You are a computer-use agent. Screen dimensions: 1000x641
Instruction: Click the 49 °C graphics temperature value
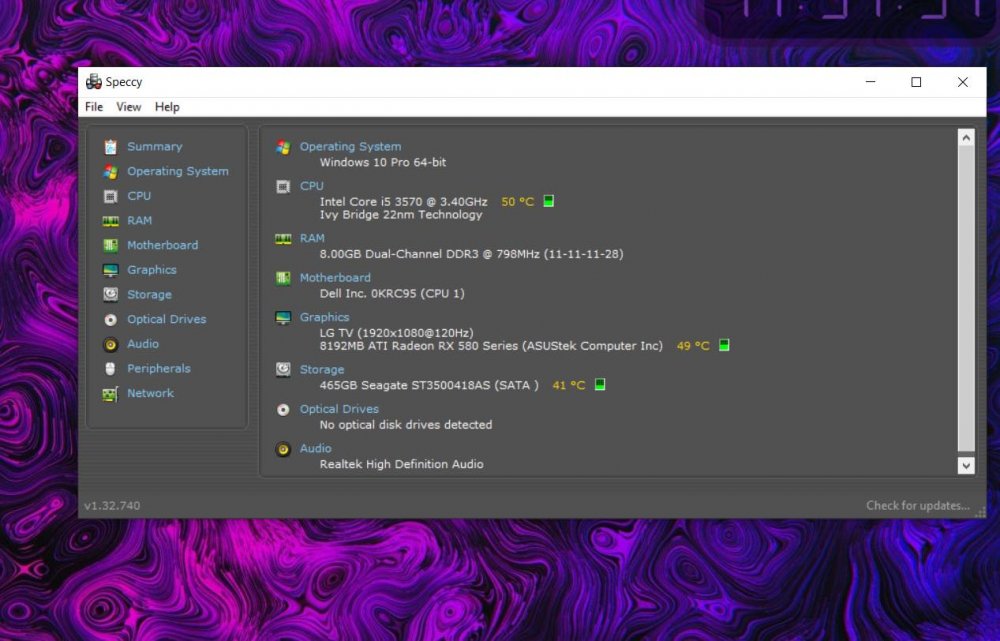pyautogui.click(x=693, y=346)
